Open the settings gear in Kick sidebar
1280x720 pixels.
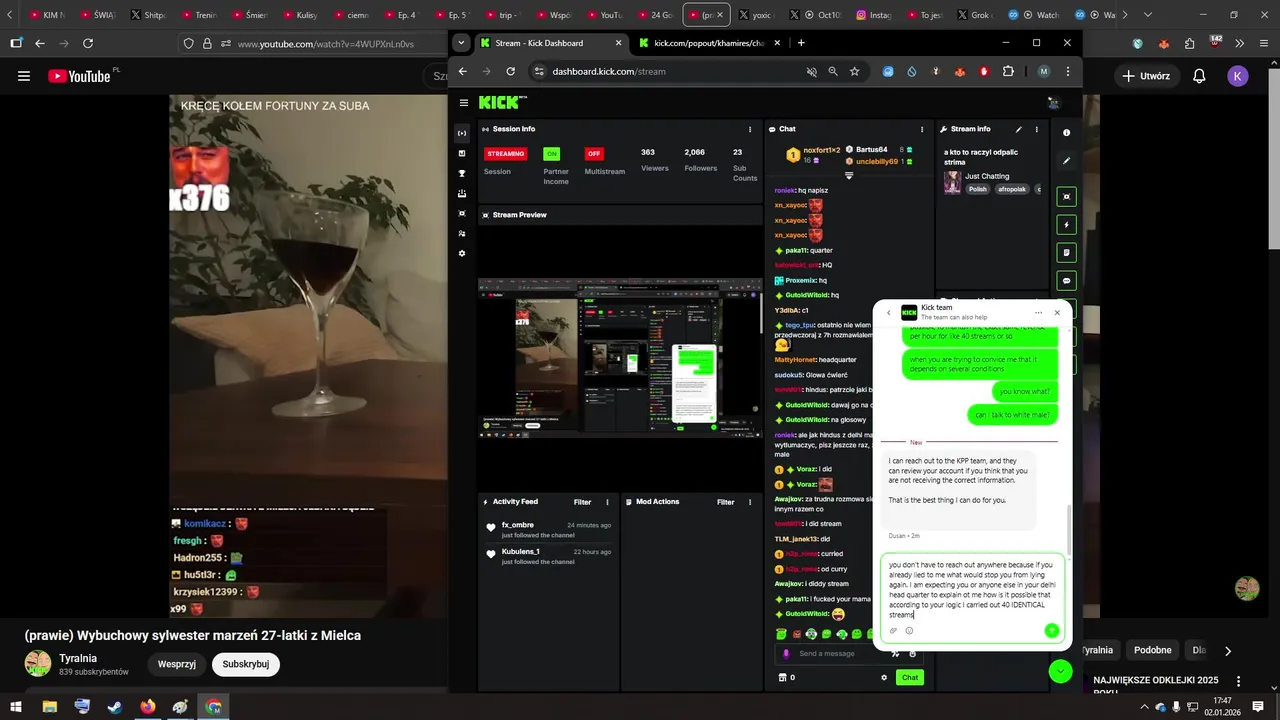pyautogui.click(x=462, y=253)
